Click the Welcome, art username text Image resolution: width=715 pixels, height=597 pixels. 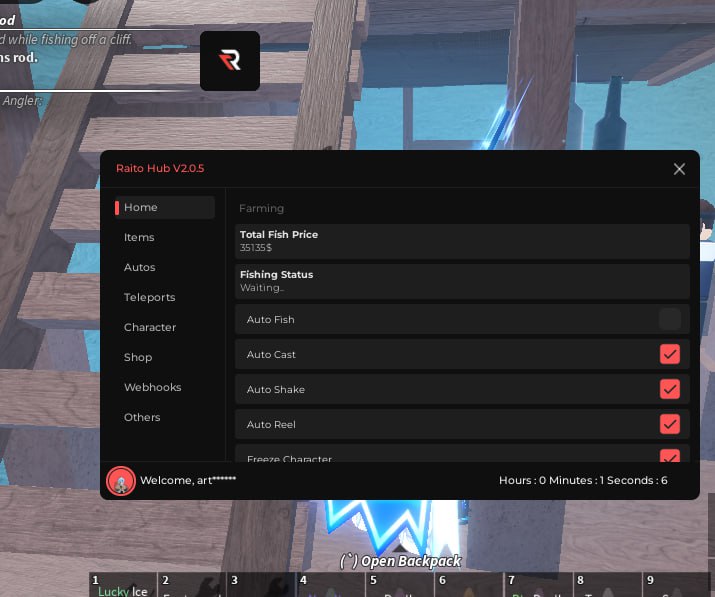pyautogui.click(x=188, y=480)
